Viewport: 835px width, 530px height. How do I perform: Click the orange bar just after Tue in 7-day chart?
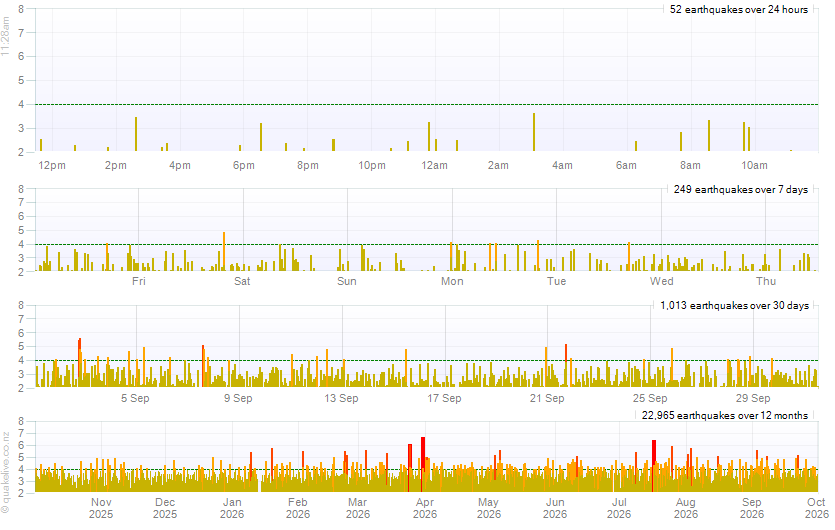(x=538, y=256)
